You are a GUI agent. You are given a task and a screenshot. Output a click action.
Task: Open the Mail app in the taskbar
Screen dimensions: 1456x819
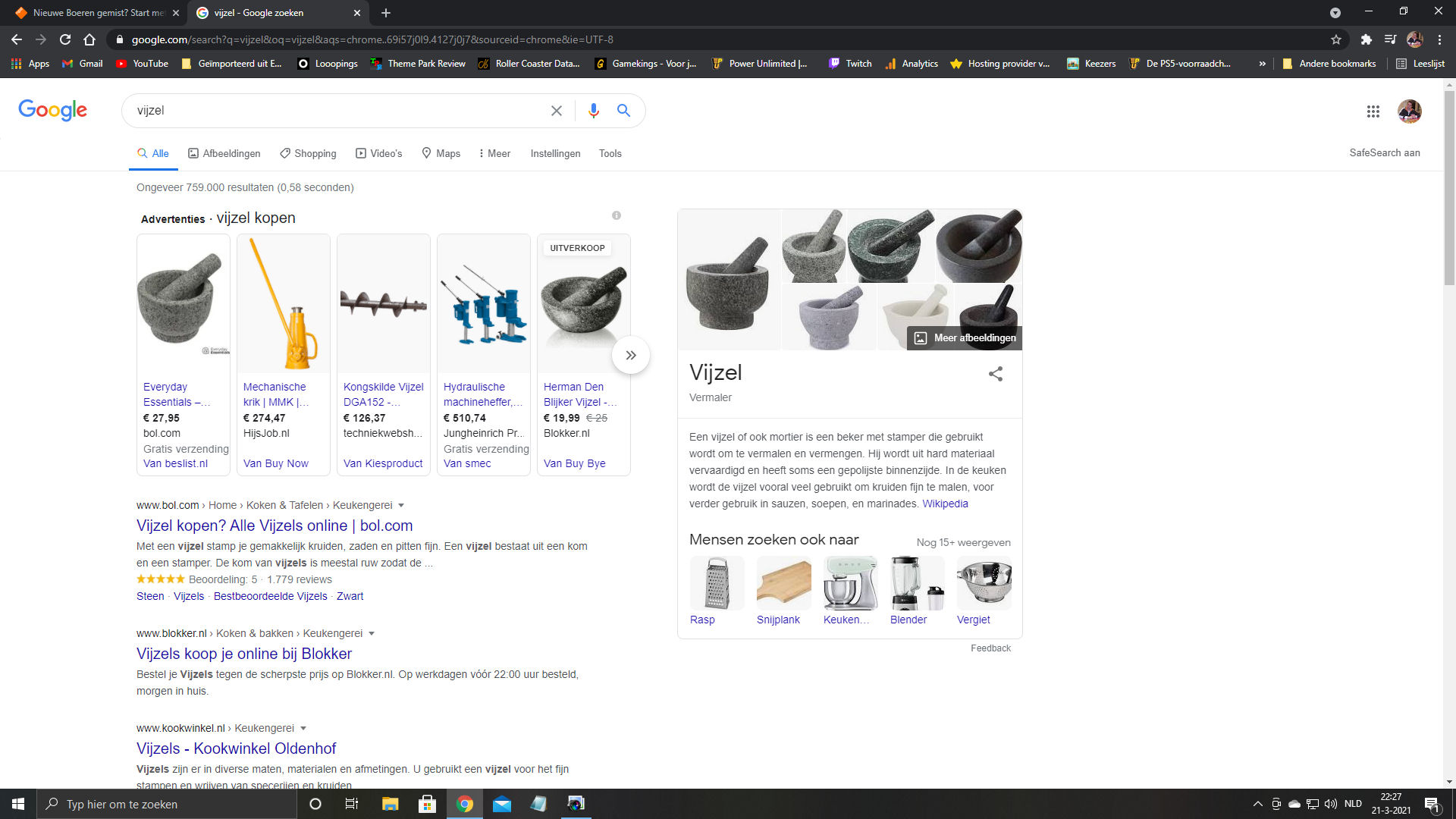click(x=502, y=804)
